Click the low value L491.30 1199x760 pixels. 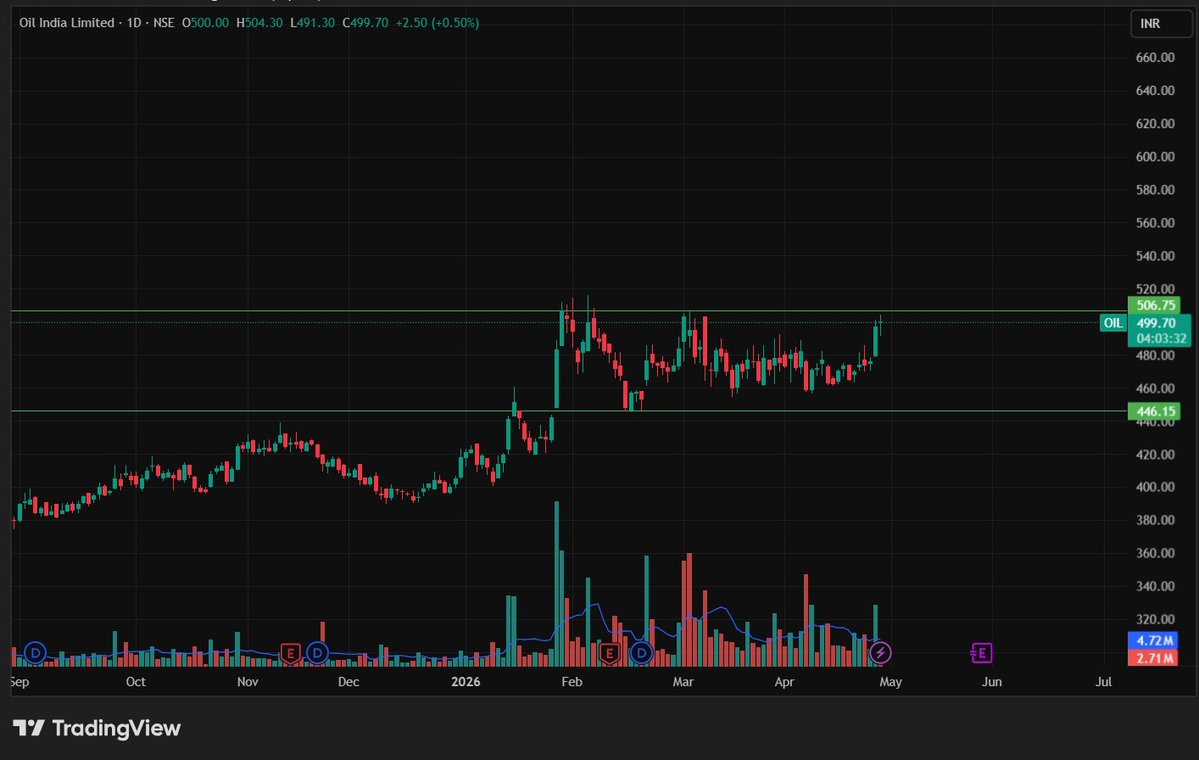(x=313, y=23)
